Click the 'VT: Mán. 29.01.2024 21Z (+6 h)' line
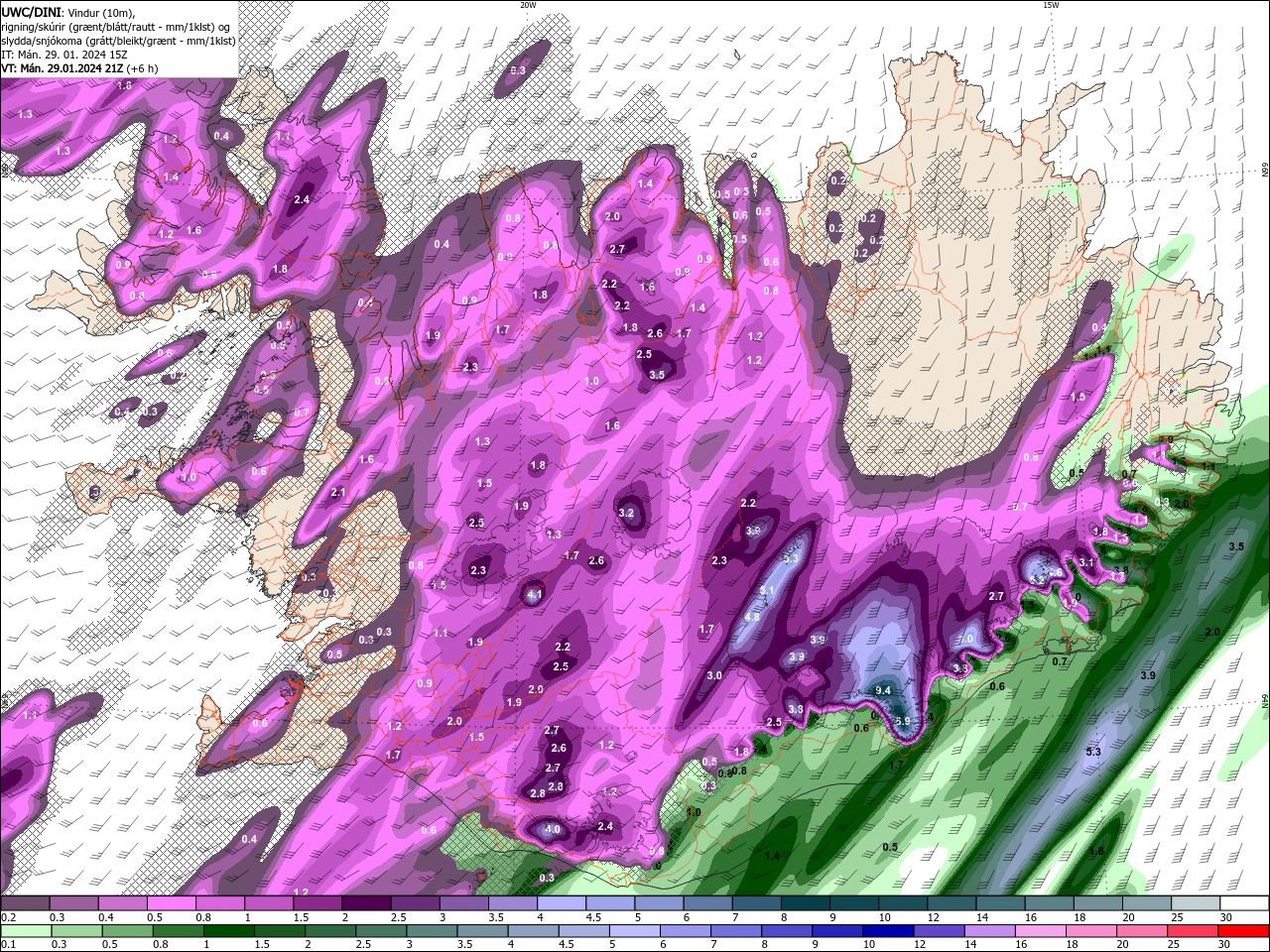 click(79, 68)
